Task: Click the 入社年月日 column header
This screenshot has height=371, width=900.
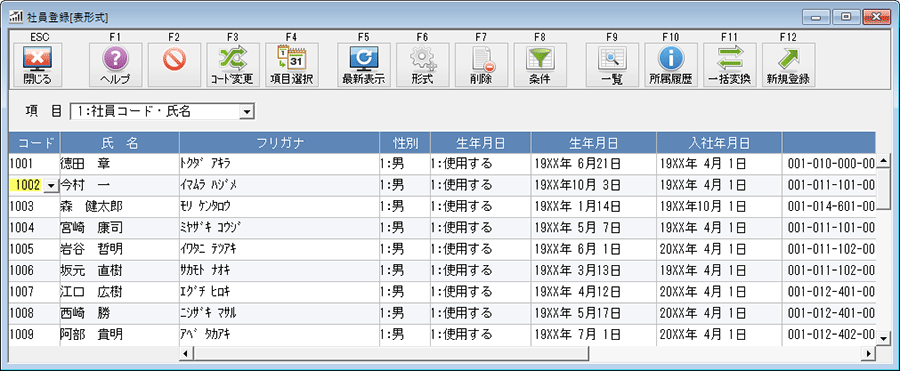Action: point(719,142)
